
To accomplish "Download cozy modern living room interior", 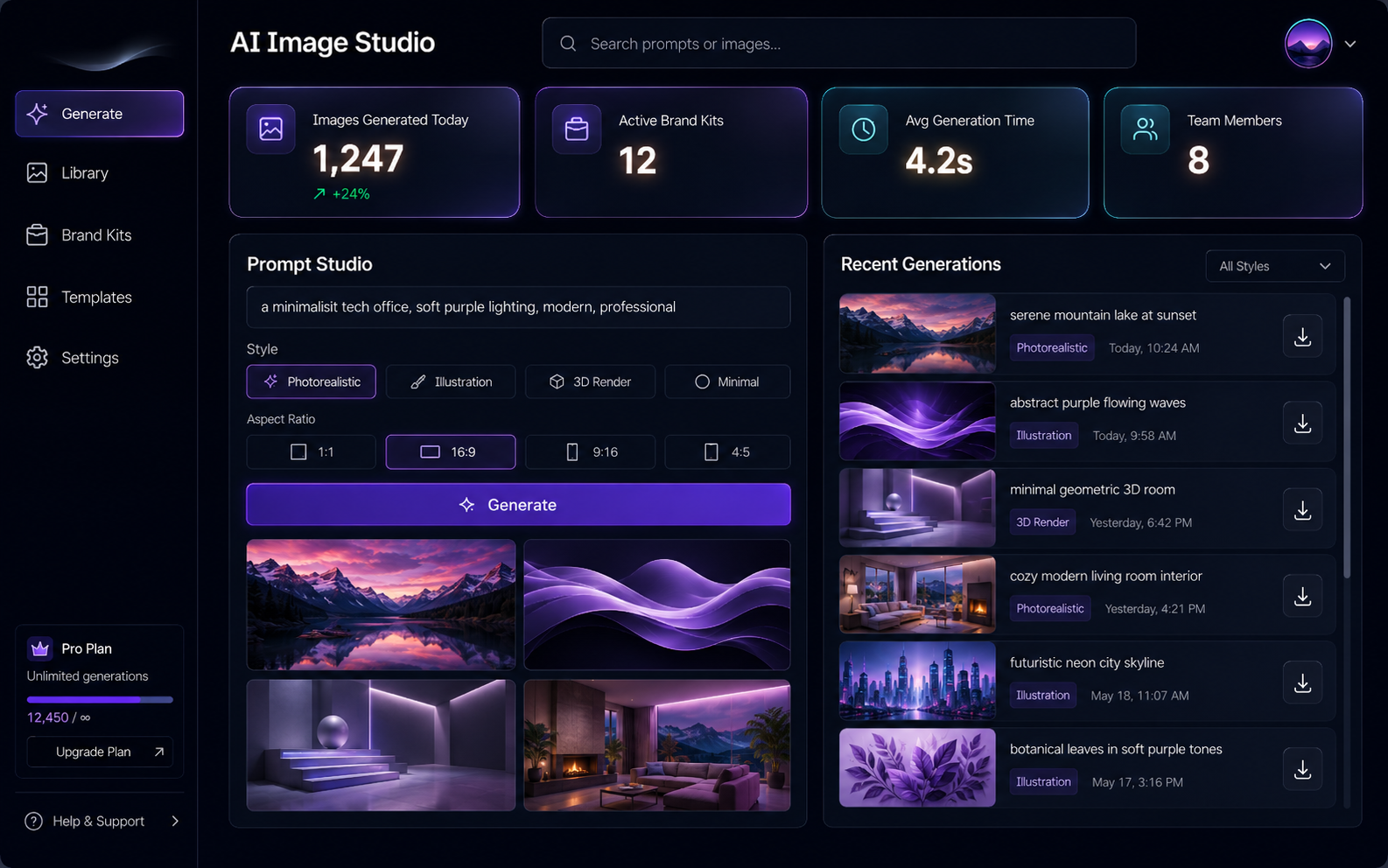I will (x=1302, y=597).
